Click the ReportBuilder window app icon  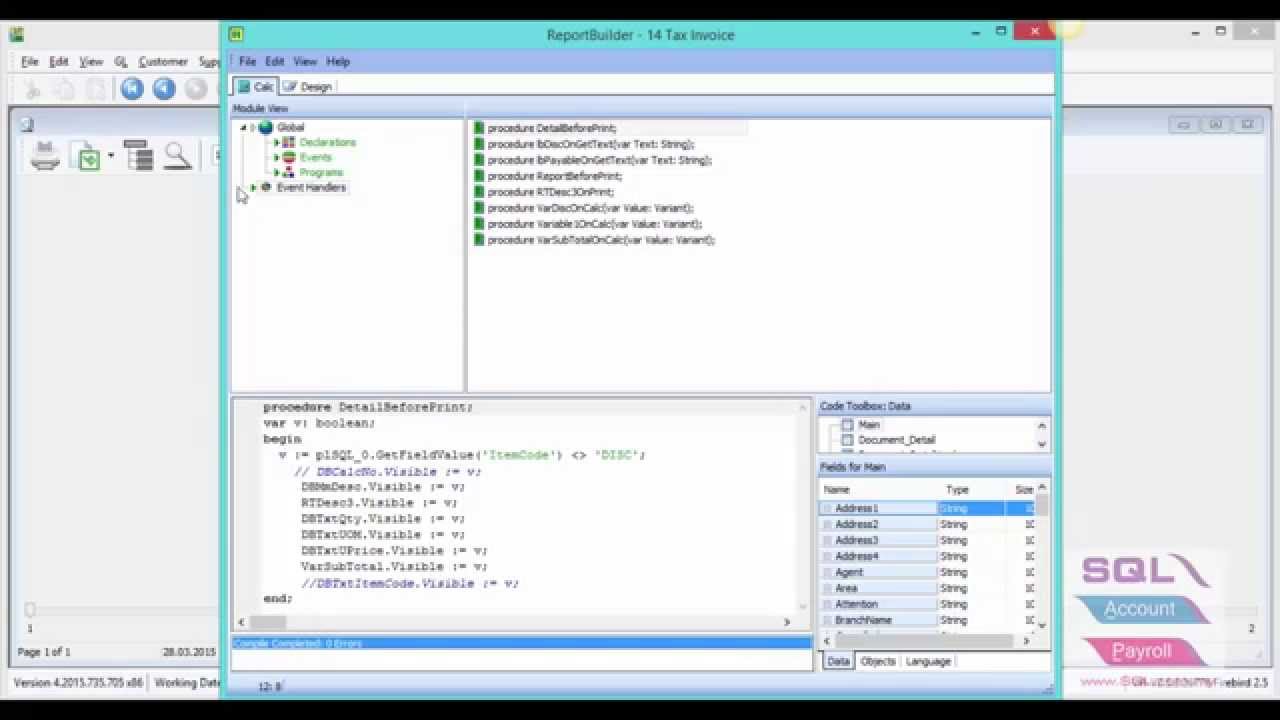[x=237, y=34]
